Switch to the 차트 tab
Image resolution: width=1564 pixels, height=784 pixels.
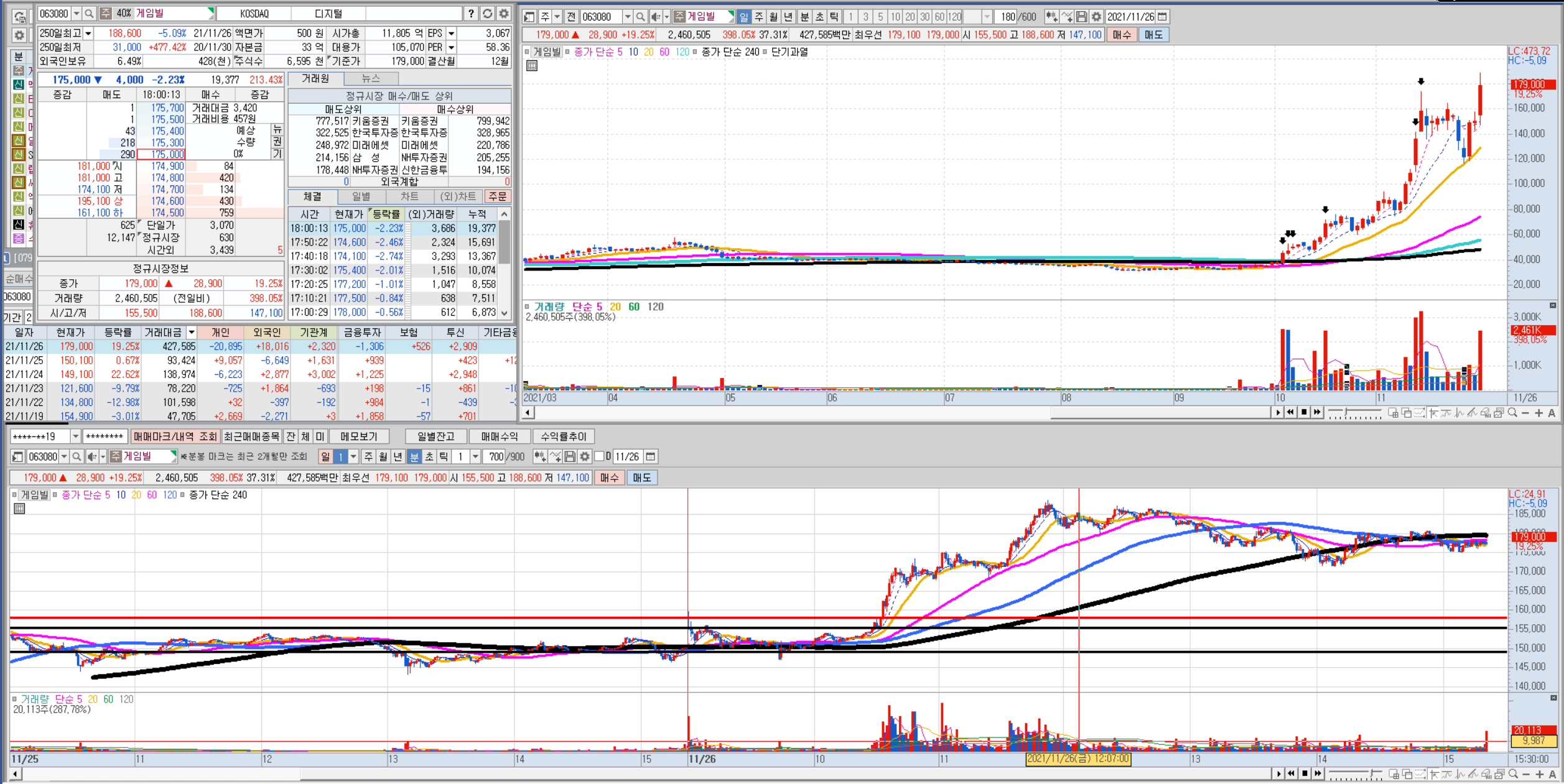pyautogui.click(x=409, y=196)
